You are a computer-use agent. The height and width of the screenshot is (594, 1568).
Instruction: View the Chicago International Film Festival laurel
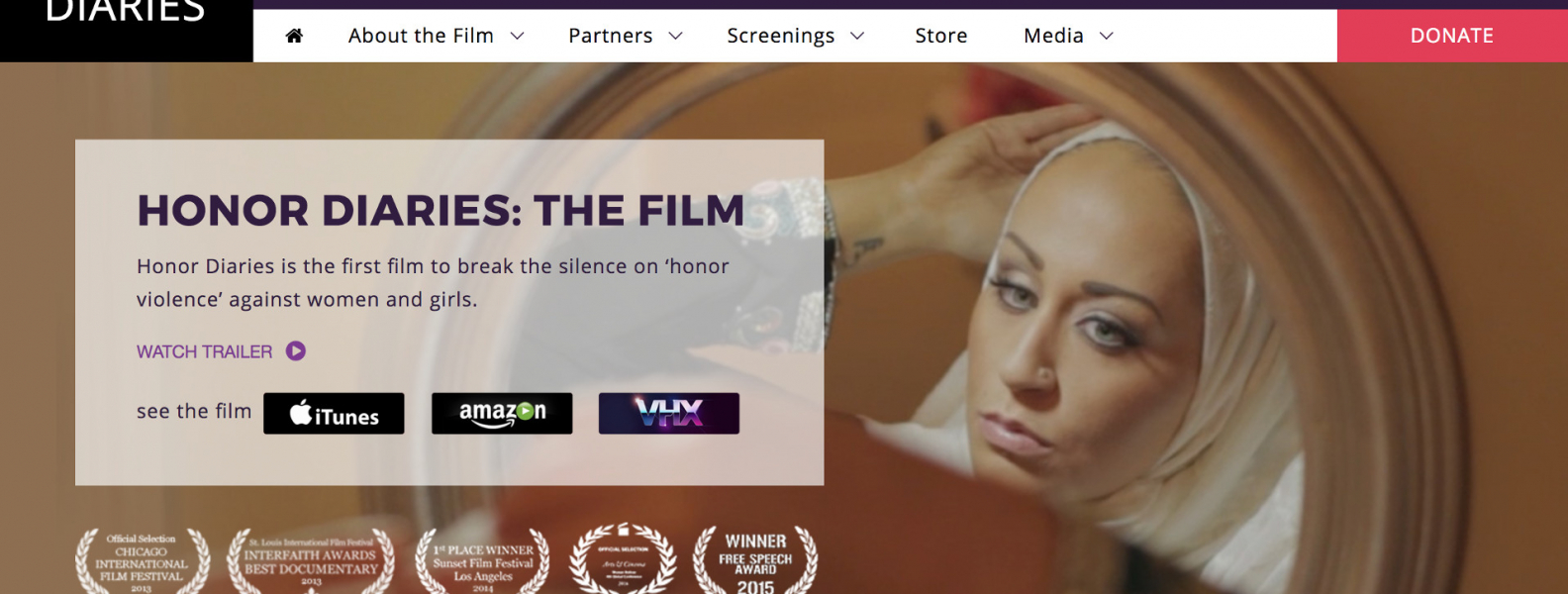point(143,561)
